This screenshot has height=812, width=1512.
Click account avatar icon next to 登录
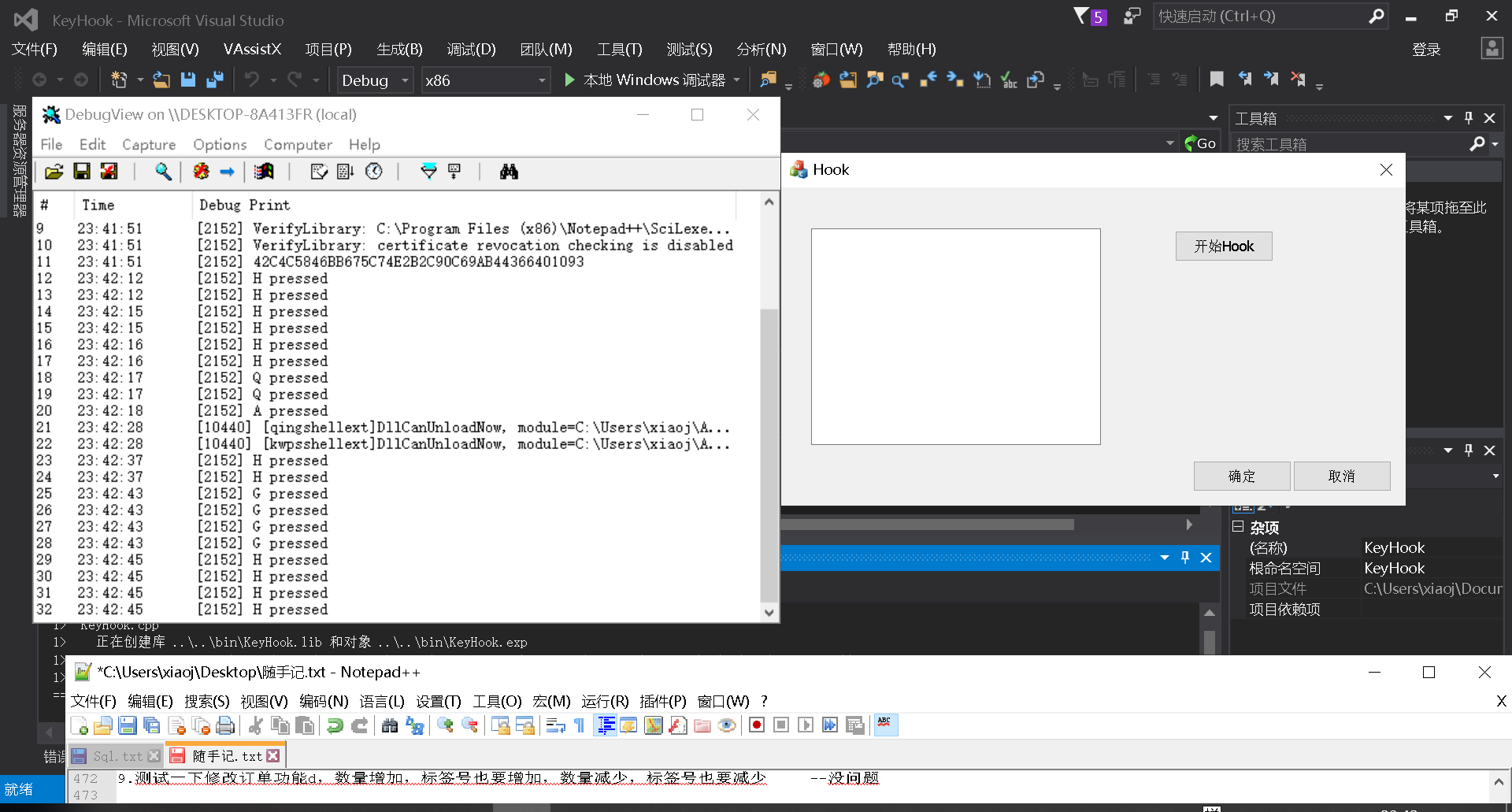[x=1492, y=49]
